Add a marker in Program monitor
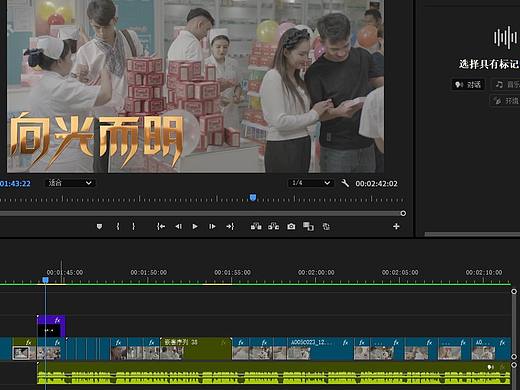Screen dimensions: 520x390 click(99, 227)
